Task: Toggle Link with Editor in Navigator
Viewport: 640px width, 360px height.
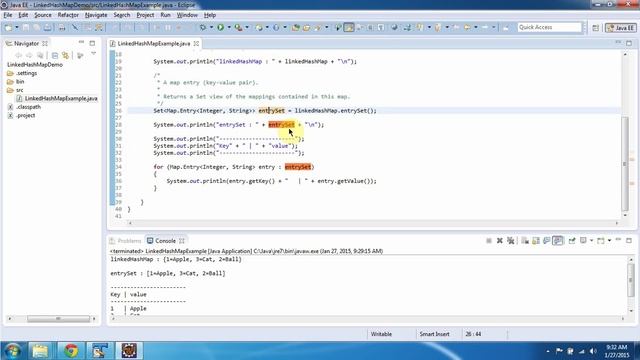Action: (x=65, y=55)
